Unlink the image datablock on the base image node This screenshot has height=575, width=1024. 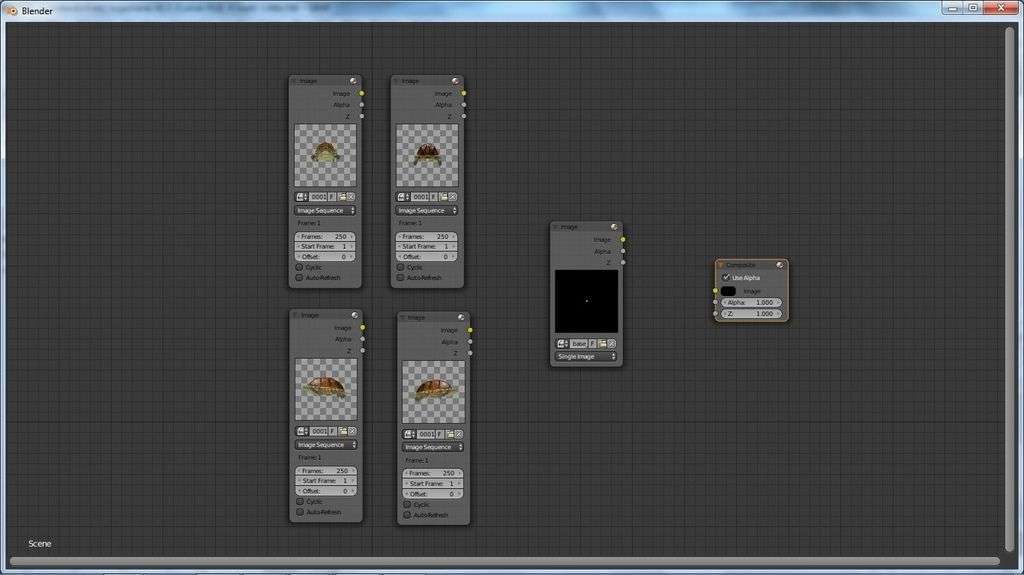point(611,343)
